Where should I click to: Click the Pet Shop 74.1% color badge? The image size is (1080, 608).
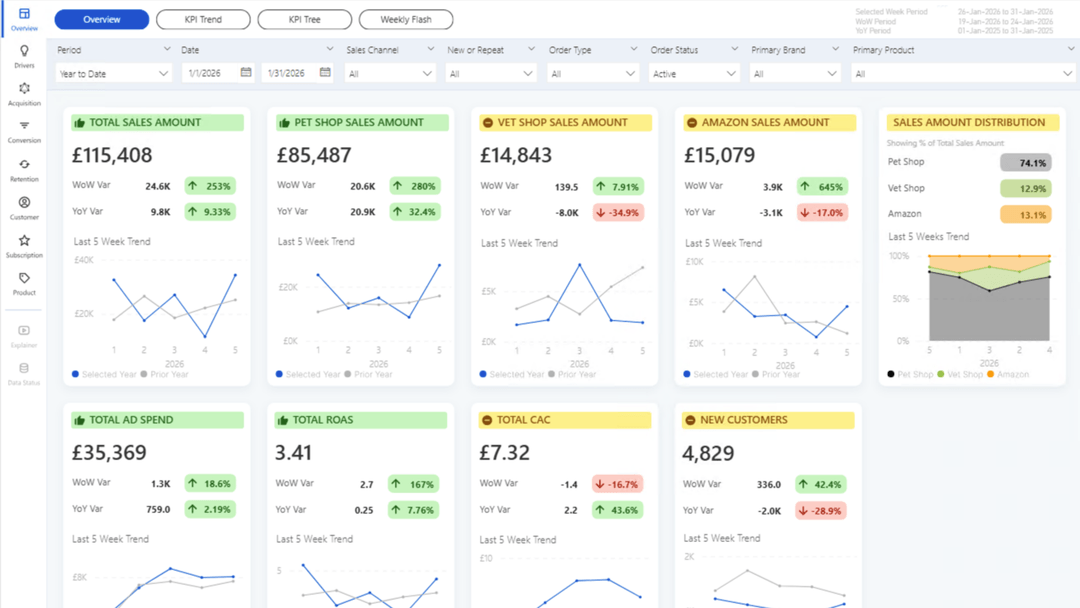[1026, 163]
